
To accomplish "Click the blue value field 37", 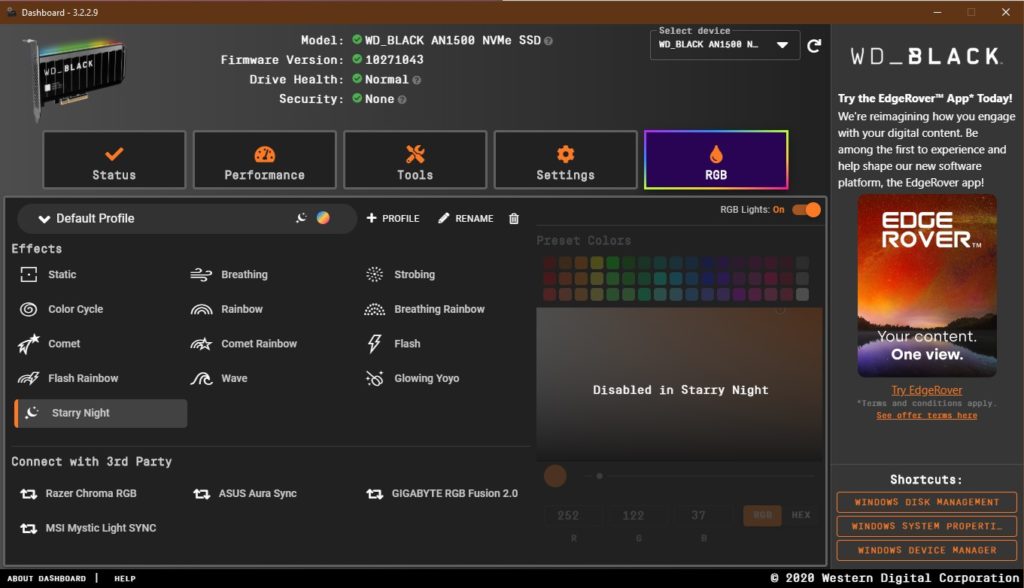I will click(703, 515).
